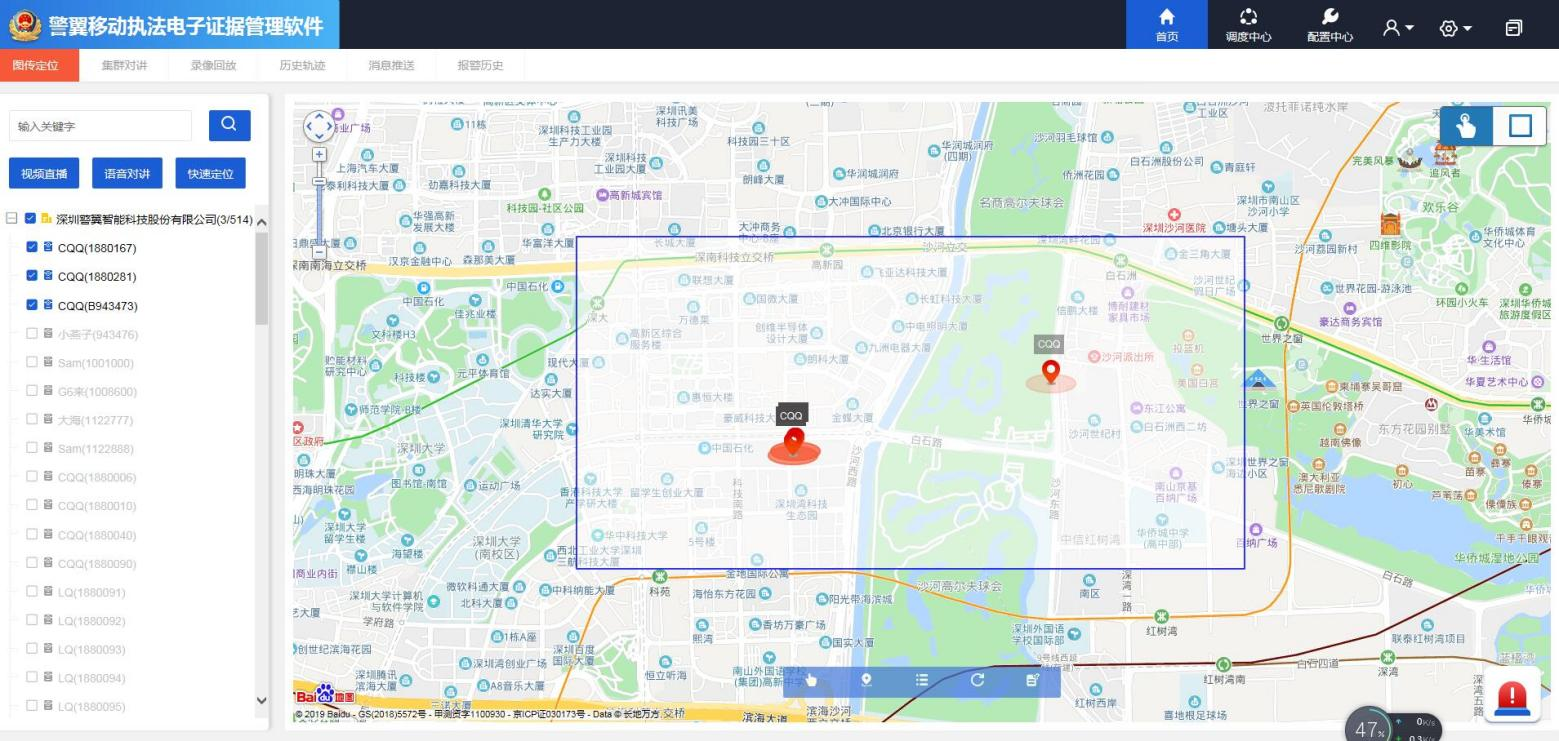Click device icon beside LQ(1880095)

47,706
